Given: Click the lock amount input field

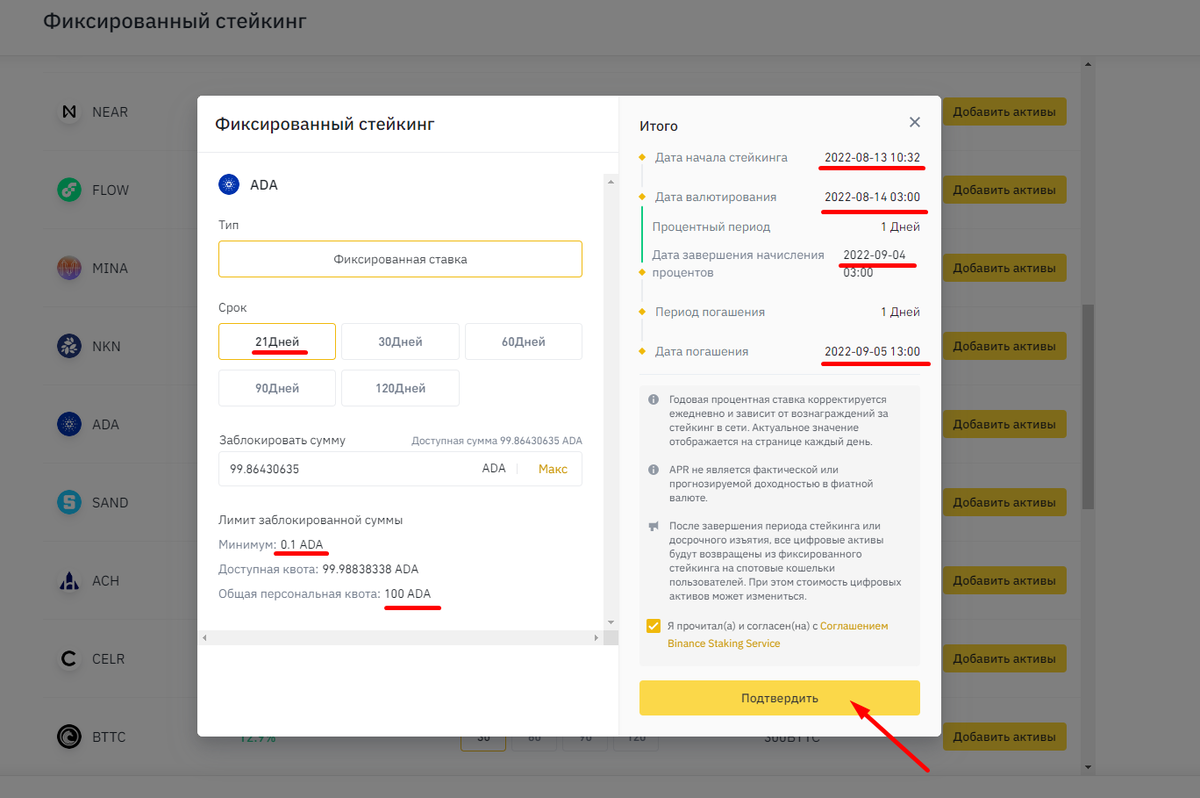Looking at the screenshot, I should [400, 469].
